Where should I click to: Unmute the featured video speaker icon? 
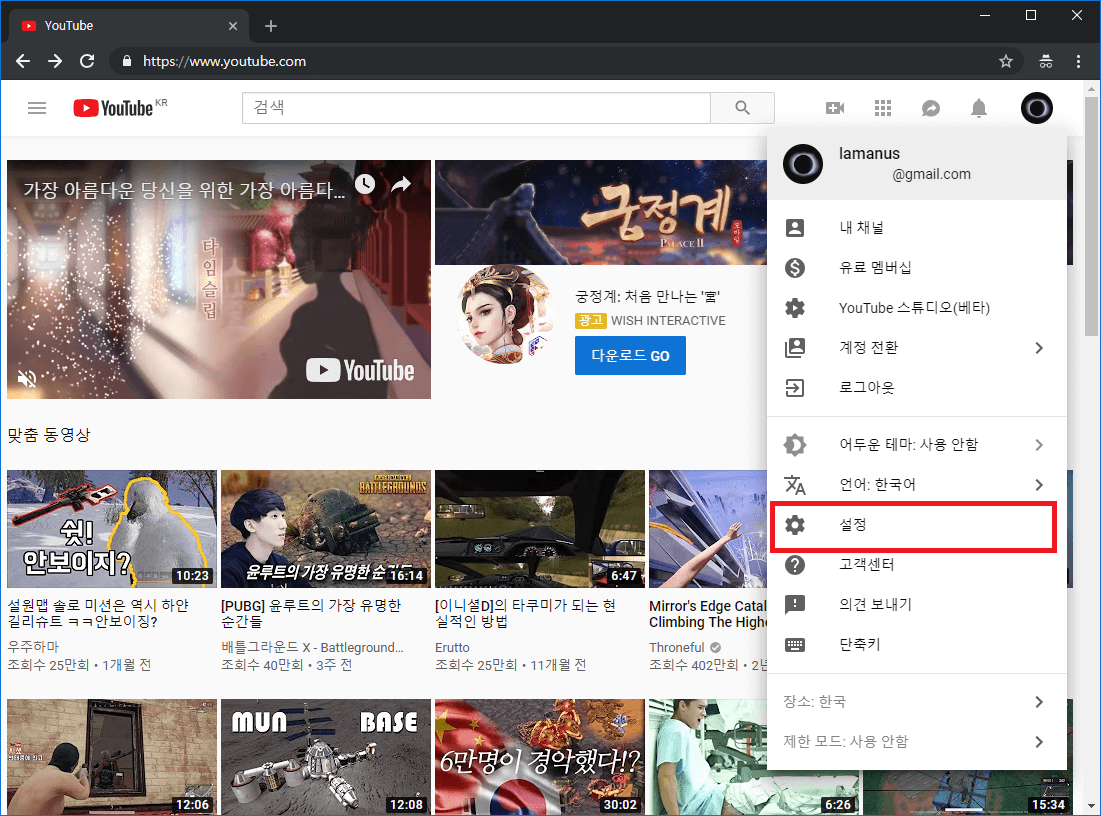(x=28, y=378)
